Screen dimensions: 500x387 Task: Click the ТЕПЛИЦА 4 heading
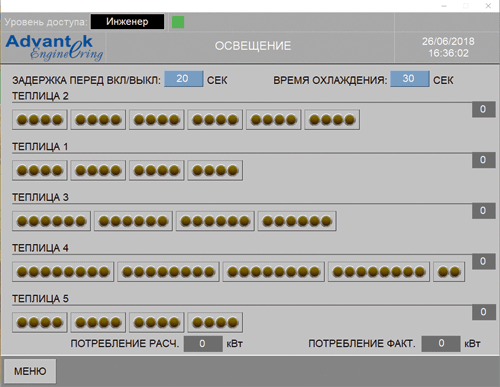click(40, 248)
